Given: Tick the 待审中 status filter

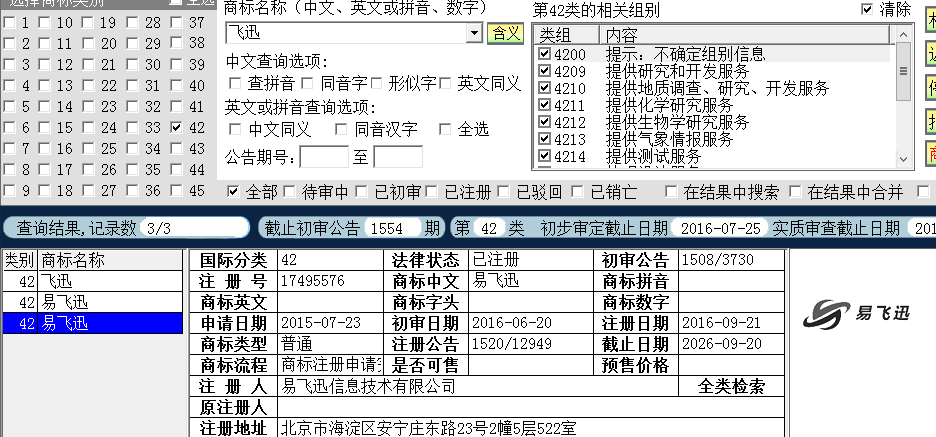Looking at the screenshot, I should (x=290, y=192).
